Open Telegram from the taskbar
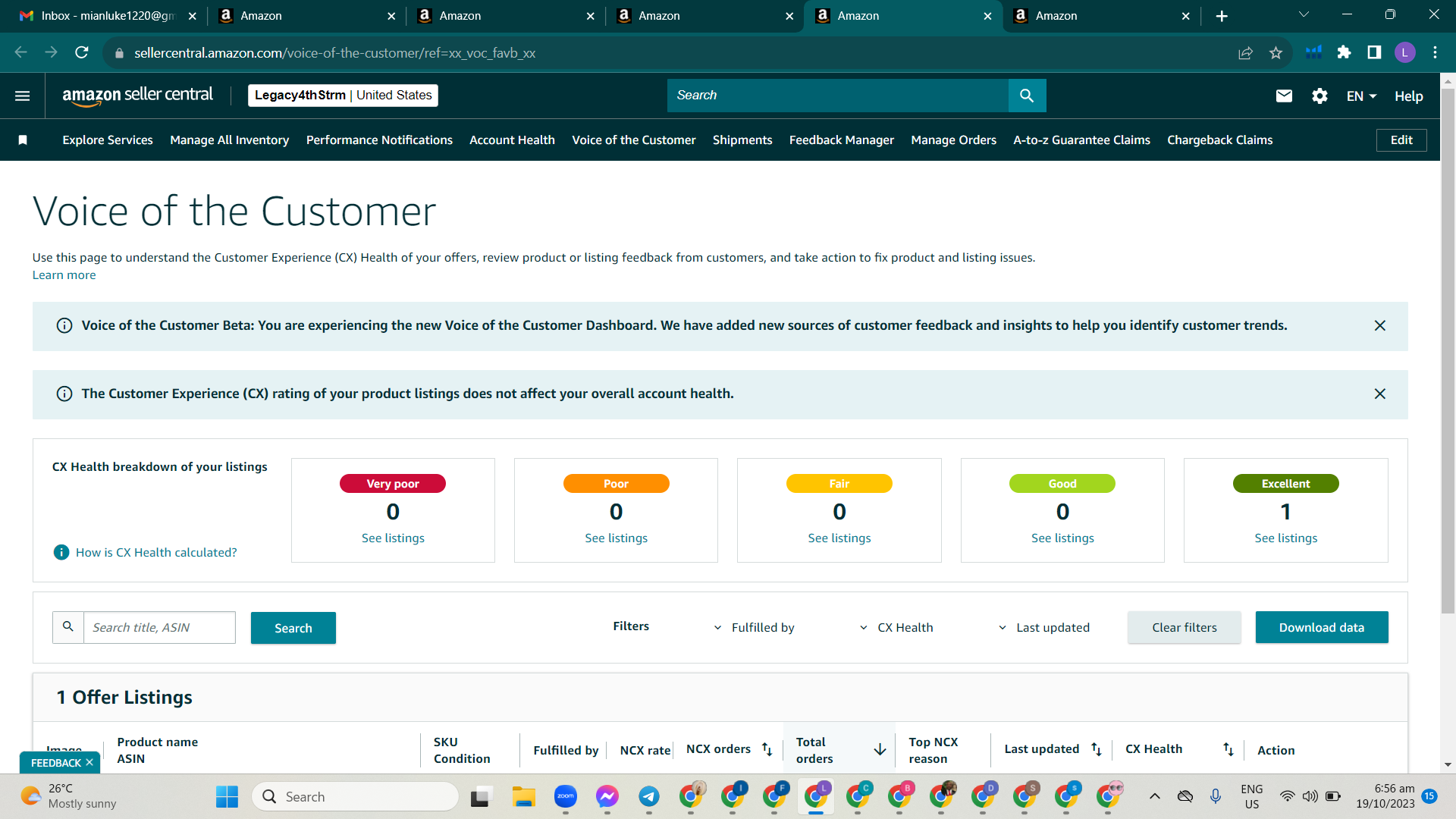Viewport: 1456px width, 819px height. pyautogui.click(x=649, y=796)
